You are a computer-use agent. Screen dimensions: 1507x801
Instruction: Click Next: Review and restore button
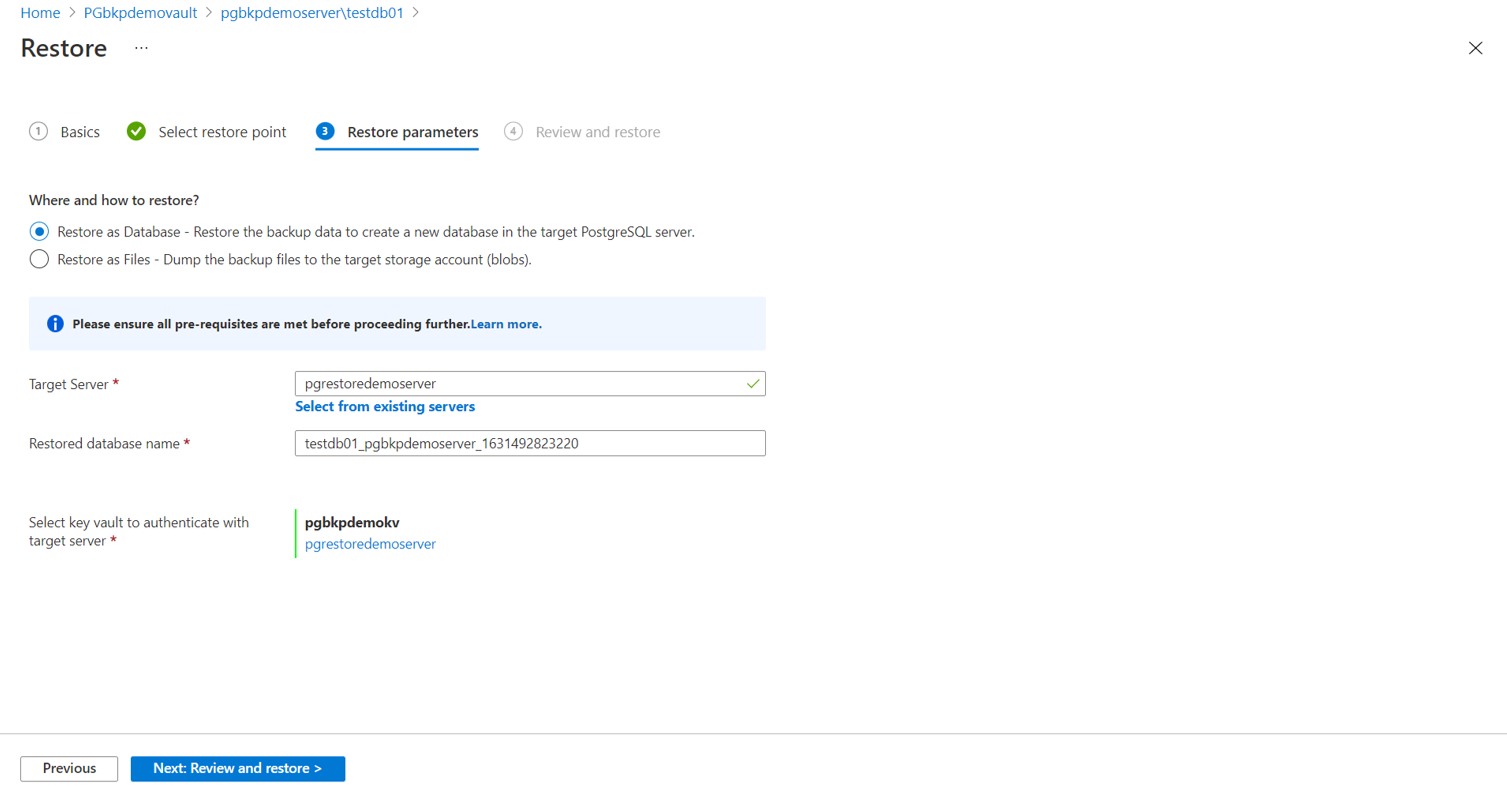pos(237,768)
